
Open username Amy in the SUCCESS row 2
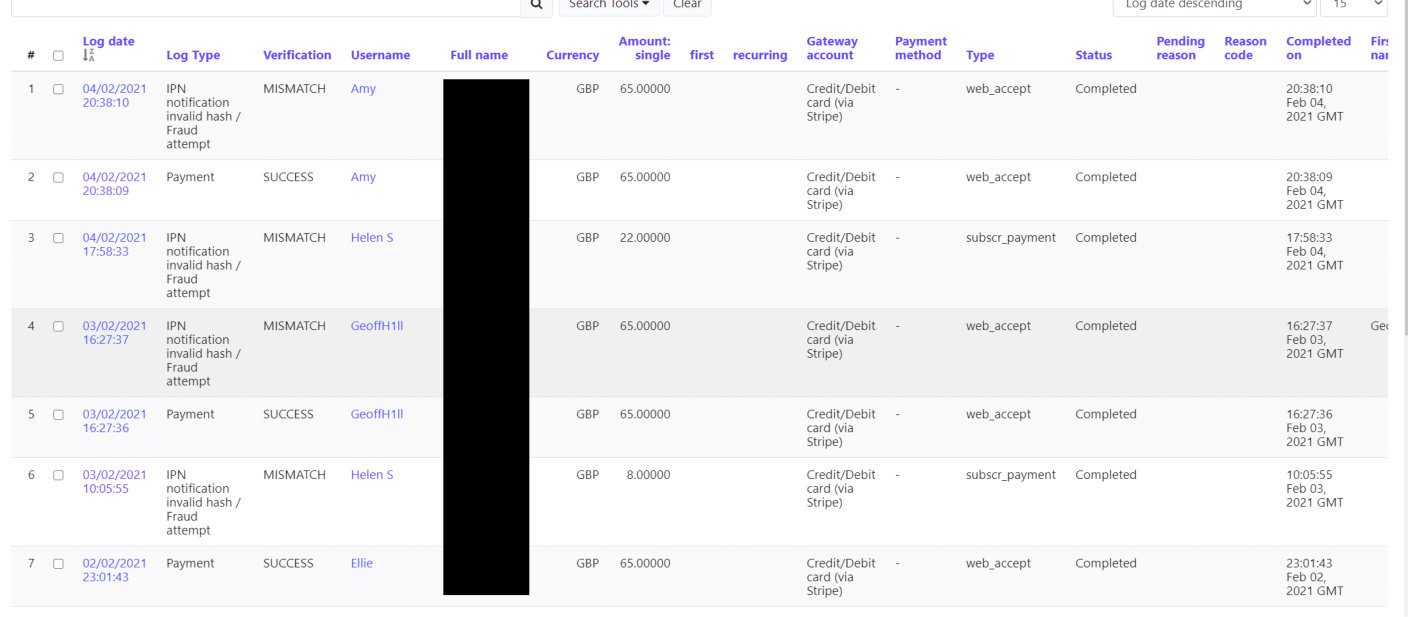[x=363, y=177]
